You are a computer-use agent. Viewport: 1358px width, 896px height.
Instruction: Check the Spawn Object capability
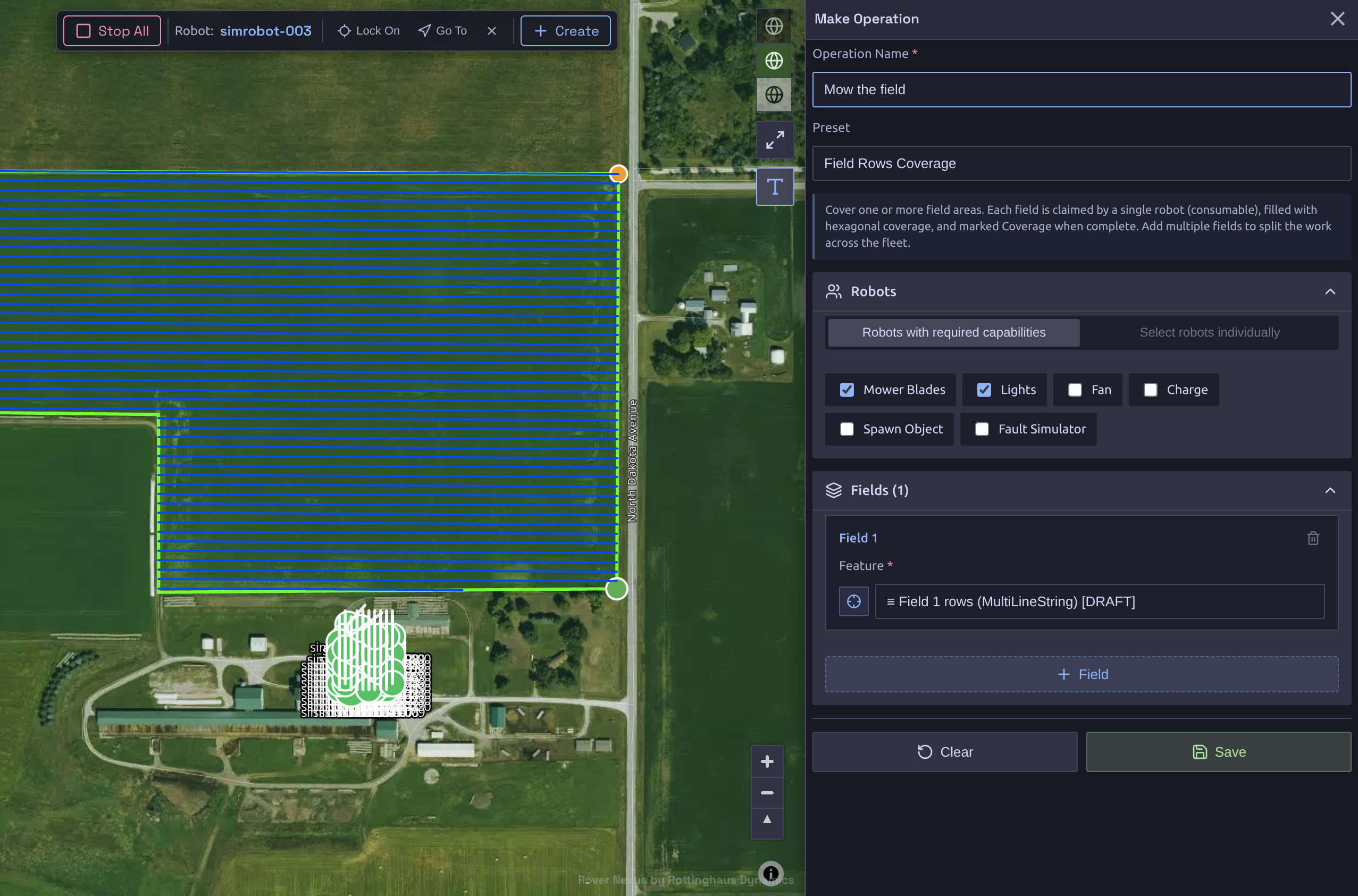[x=846, y=429]
